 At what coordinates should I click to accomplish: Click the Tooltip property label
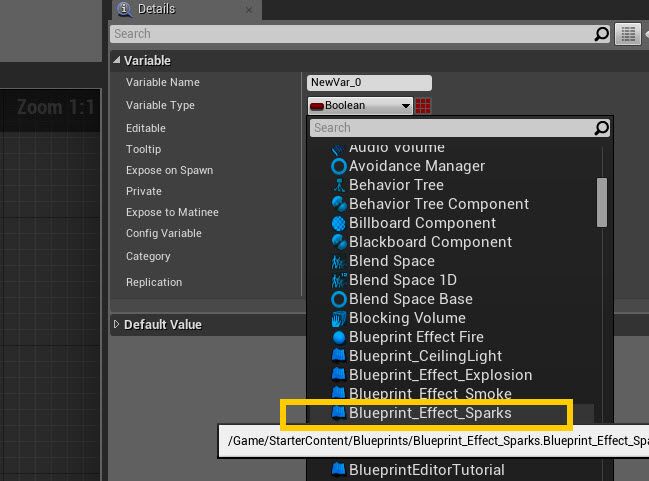tap(143, 149)
